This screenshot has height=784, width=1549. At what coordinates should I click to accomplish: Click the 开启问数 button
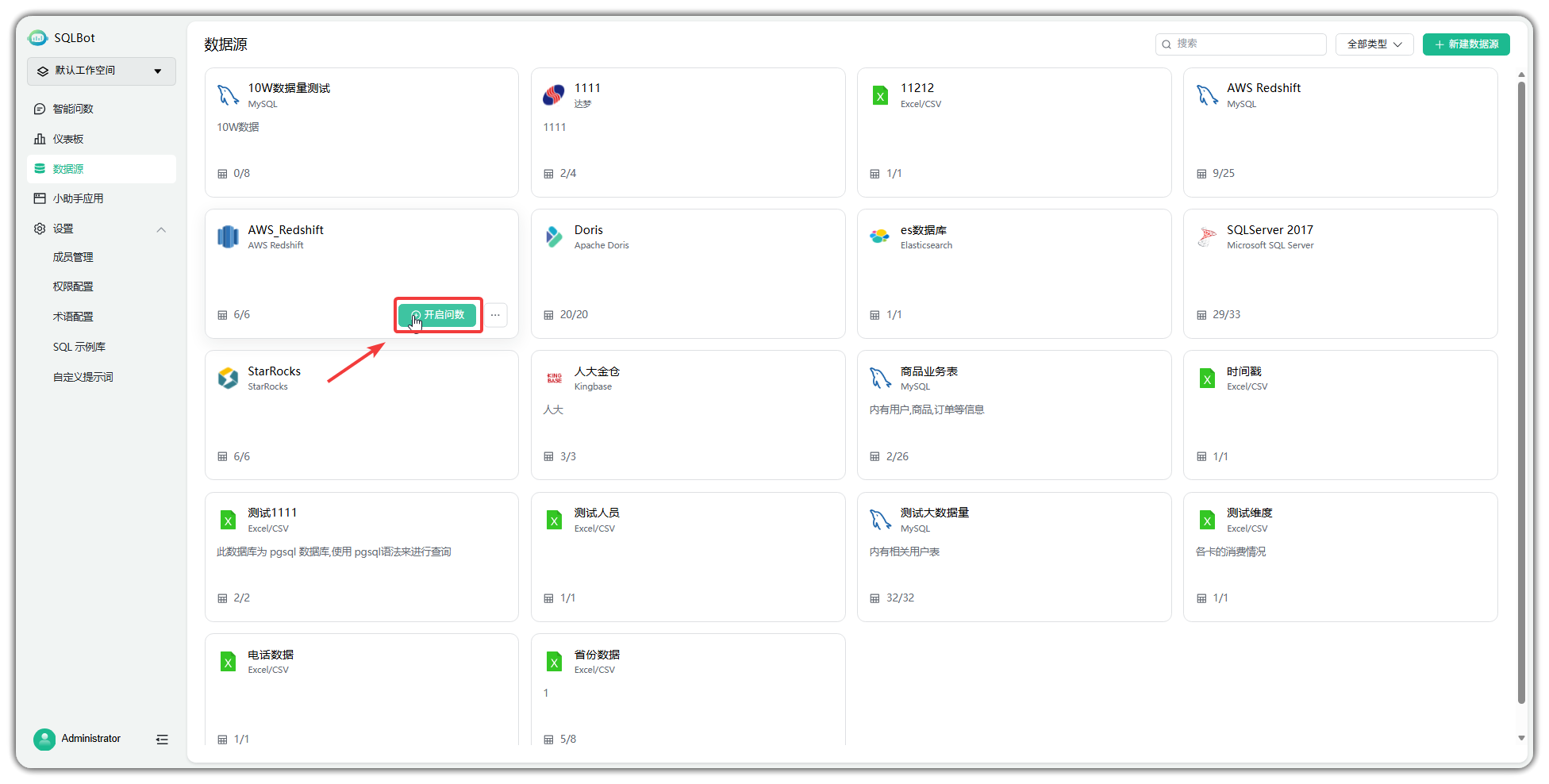click(x=437, y=315)
